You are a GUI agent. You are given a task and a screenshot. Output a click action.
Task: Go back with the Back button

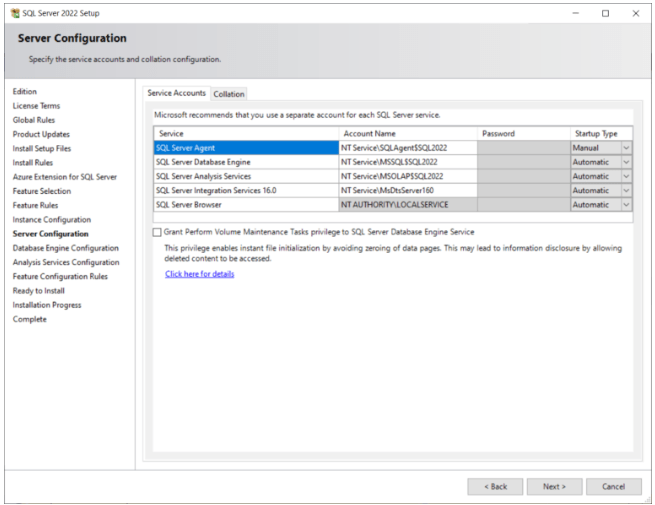pyautogui.click(x=495, y=486)
